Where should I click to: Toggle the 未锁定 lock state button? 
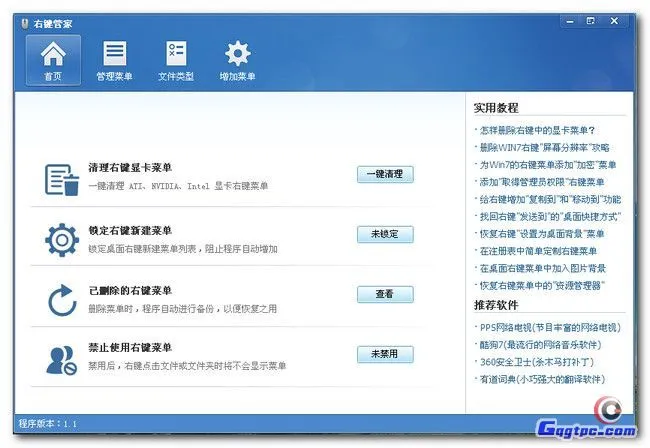(384, 234)
